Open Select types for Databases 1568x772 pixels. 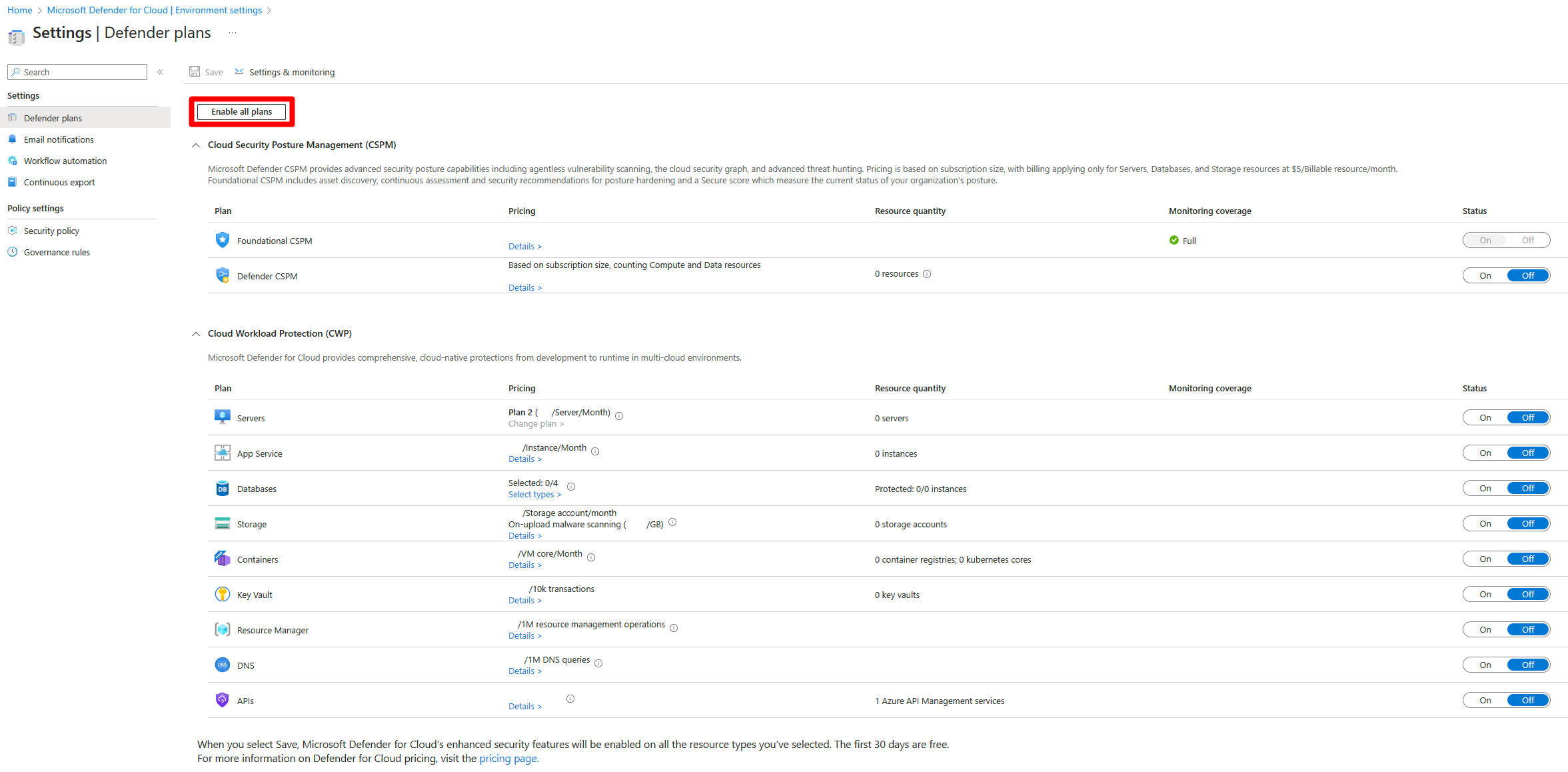[x=534, y=495]
